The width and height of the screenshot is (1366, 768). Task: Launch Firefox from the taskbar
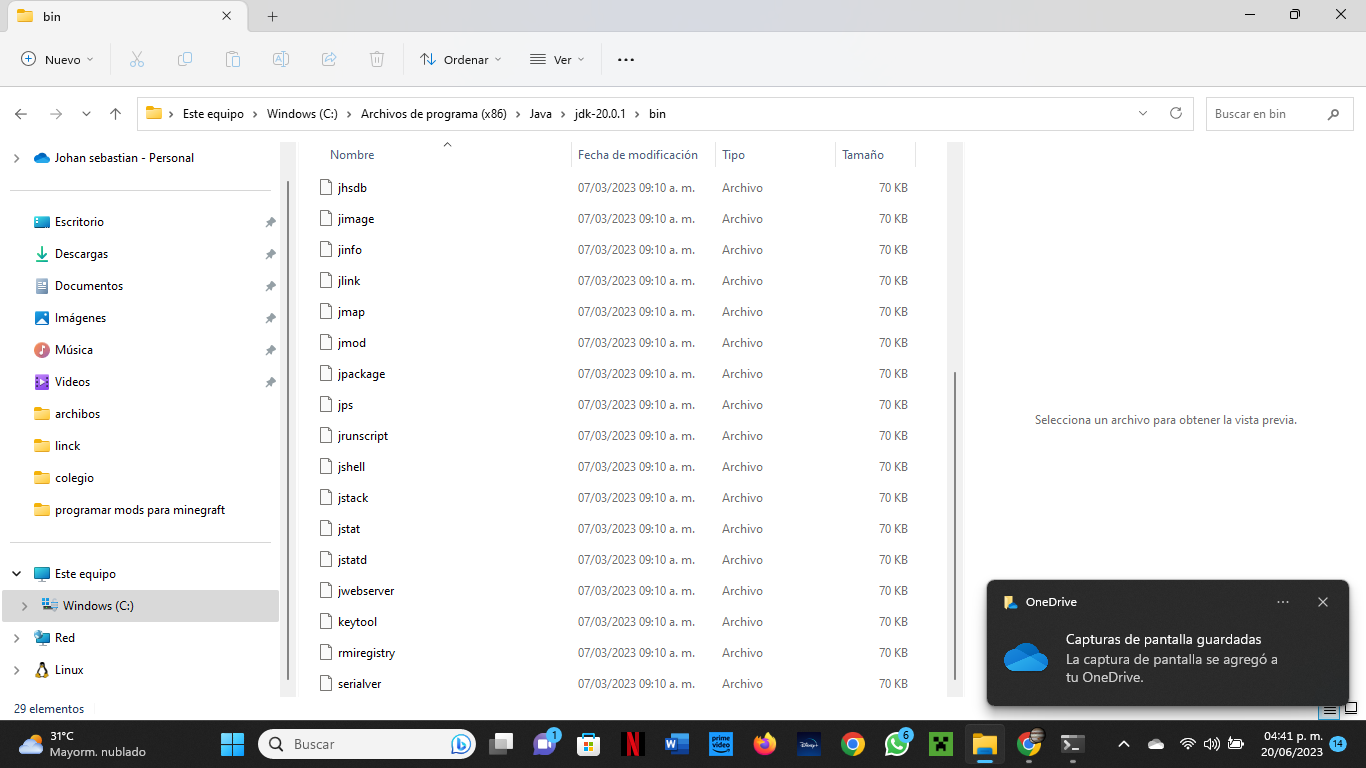tap(765, 744)
